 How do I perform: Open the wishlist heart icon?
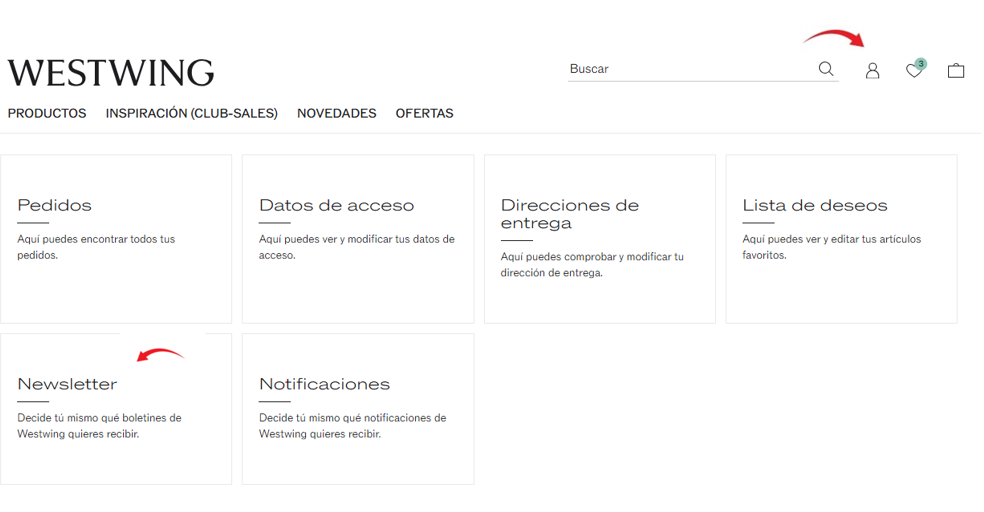click(x=914, y=70)
